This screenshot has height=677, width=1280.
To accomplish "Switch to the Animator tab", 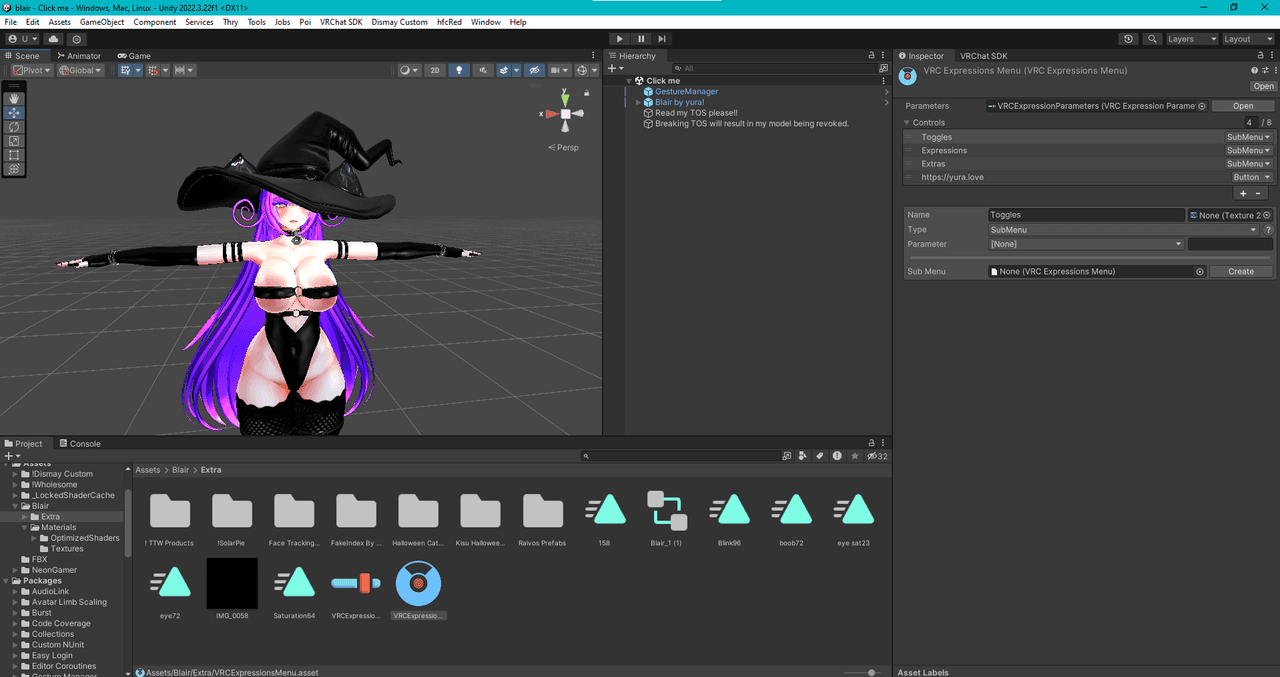I will [x=79, y=56].
